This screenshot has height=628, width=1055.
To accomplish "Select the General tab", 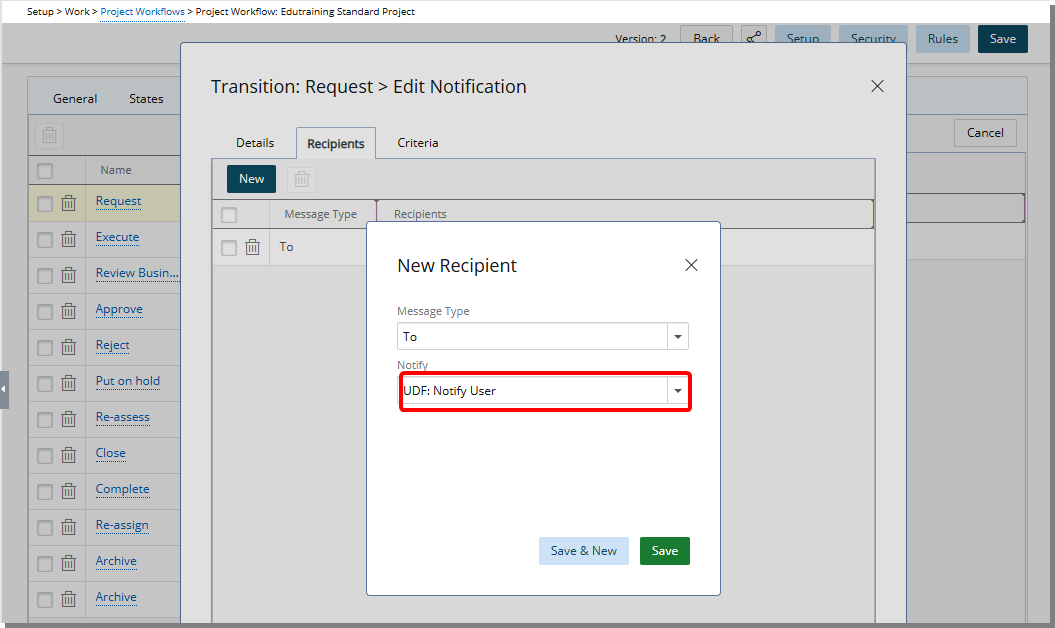I will (75, 98).
